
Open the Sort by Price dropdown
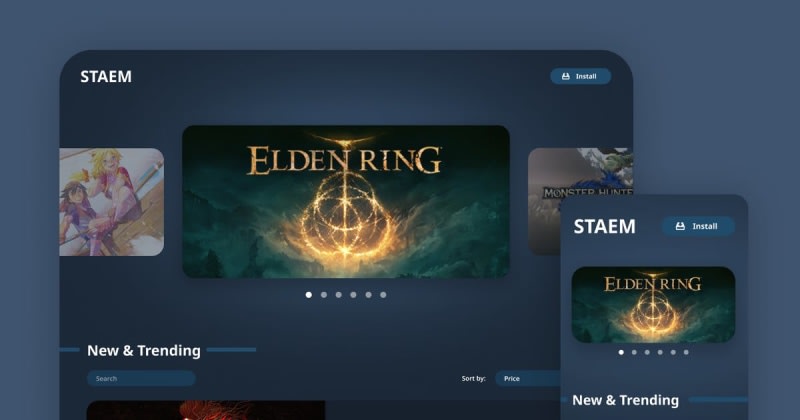point(528,379)
